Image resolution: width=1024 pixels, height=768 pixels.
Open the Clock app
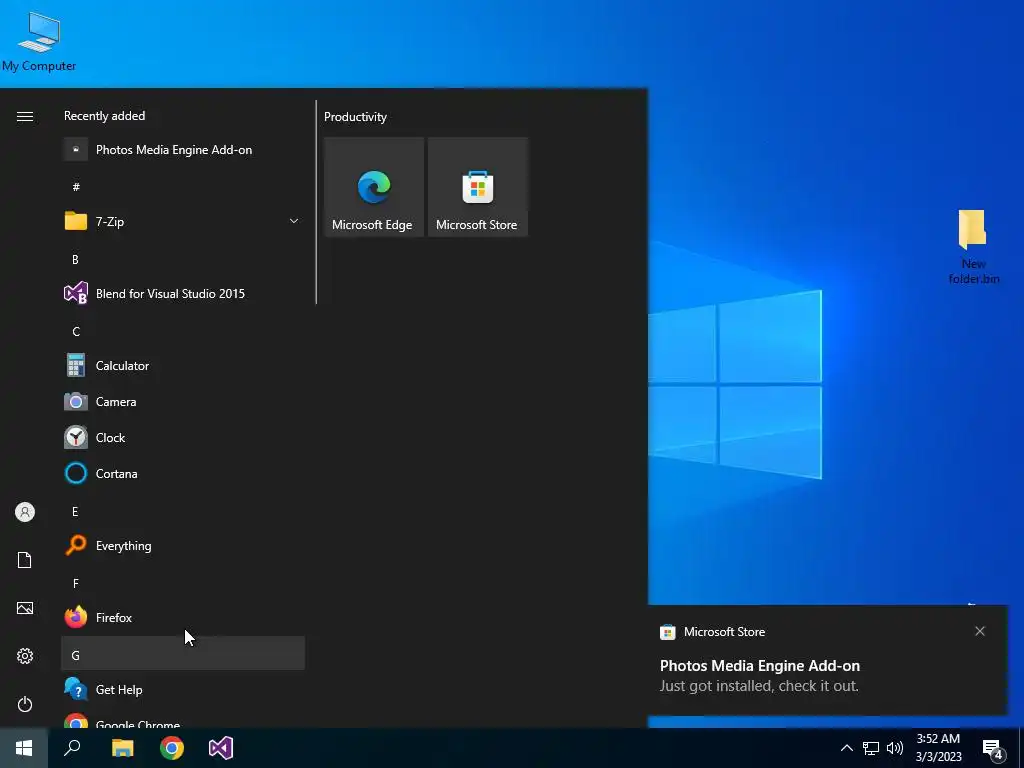click(183, 438)
